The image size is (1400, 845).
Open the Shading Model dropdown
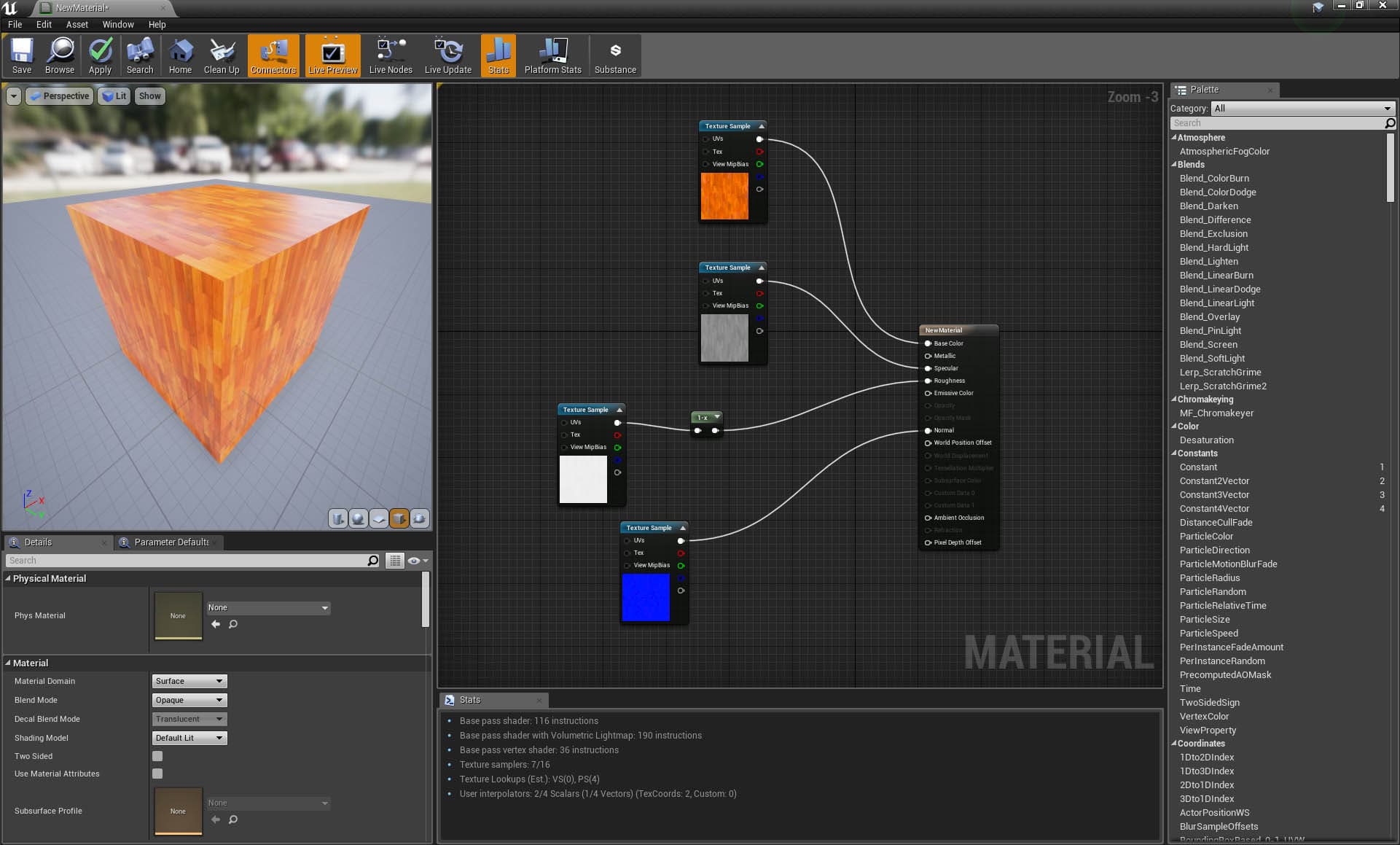[x=189, y=737]
